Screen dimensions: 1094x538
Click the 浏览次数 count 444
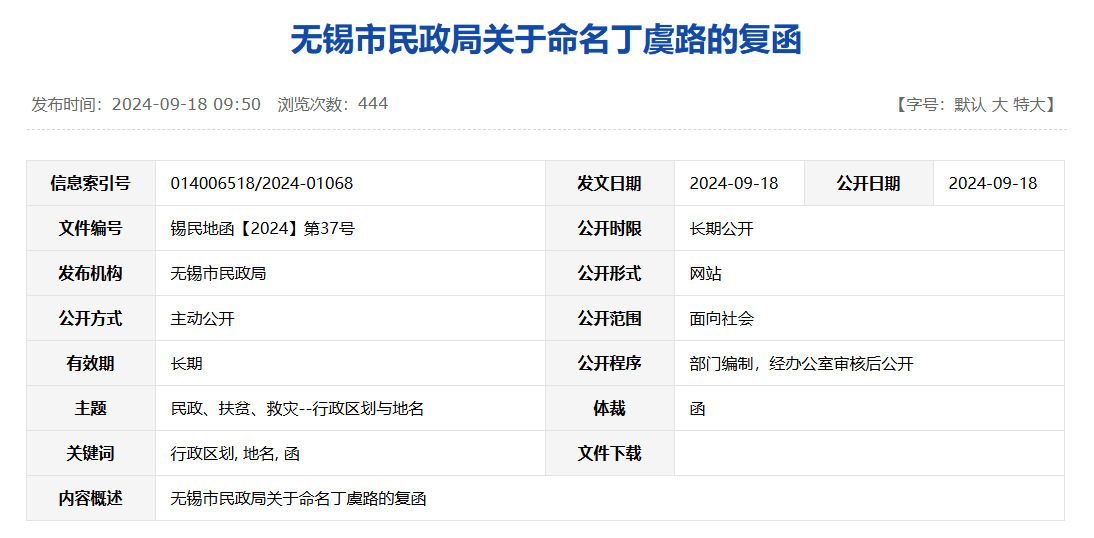pyautogui.click(x=373, y=104)
